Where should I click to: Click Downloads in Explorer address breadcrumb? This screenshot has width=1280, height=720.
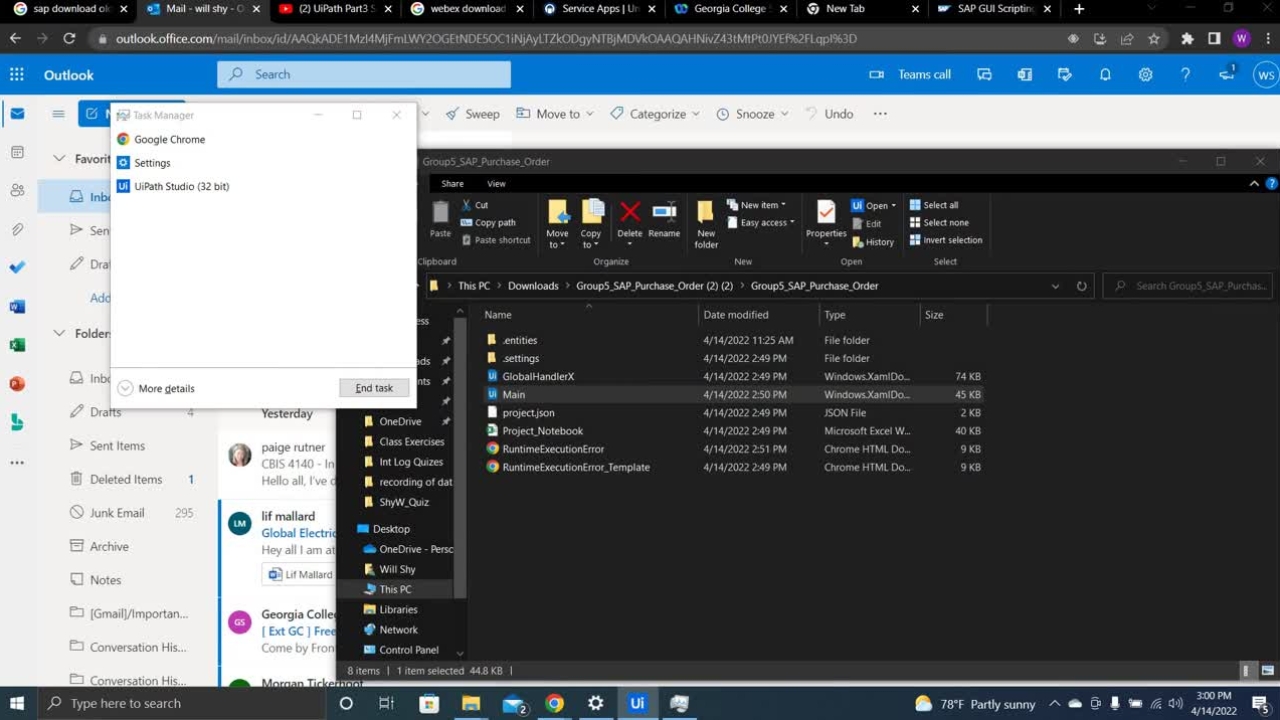coord(533,286)
